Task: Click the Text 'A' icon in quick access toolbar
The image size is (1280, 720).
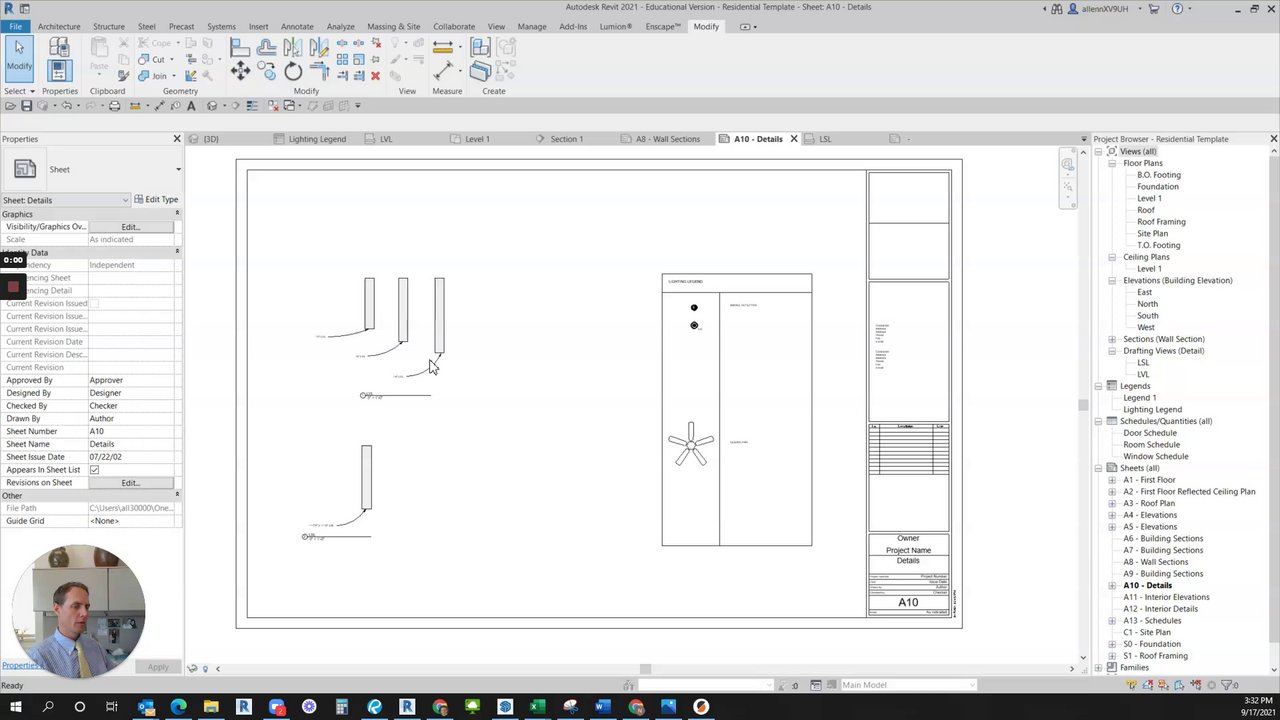Action: 191,105
